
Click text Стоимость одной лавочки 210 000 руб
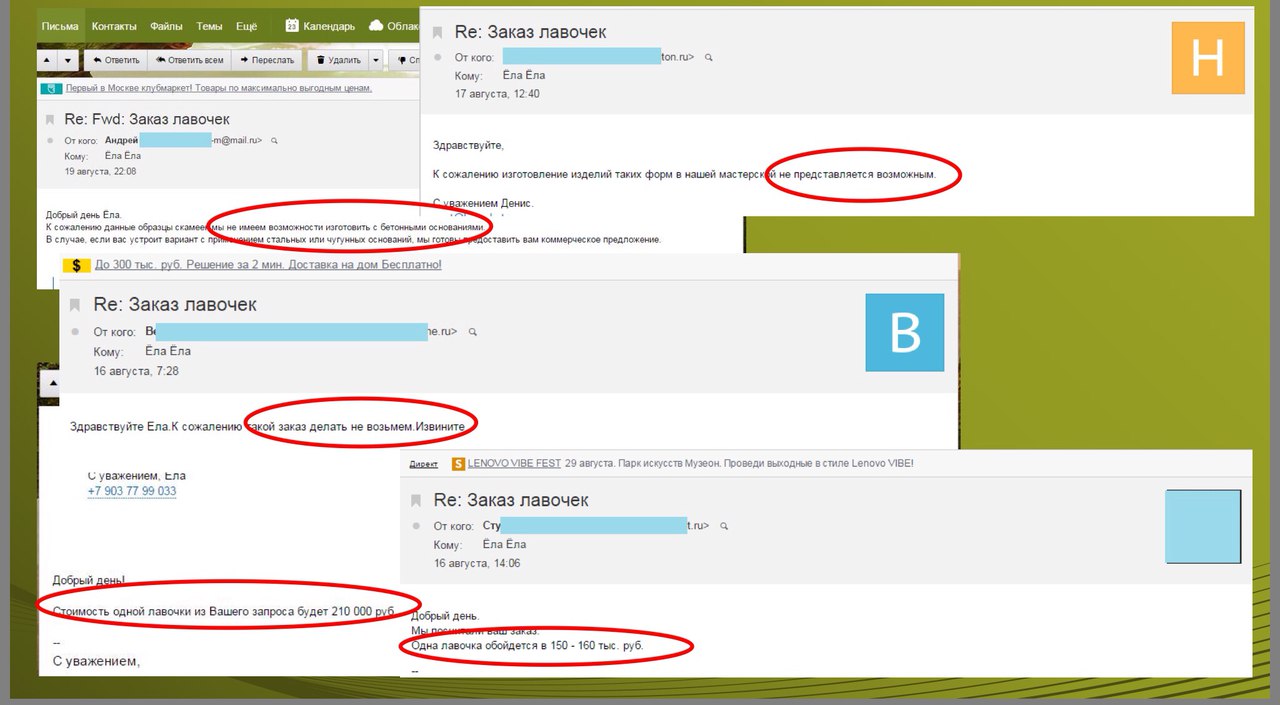tap(224, 610)
